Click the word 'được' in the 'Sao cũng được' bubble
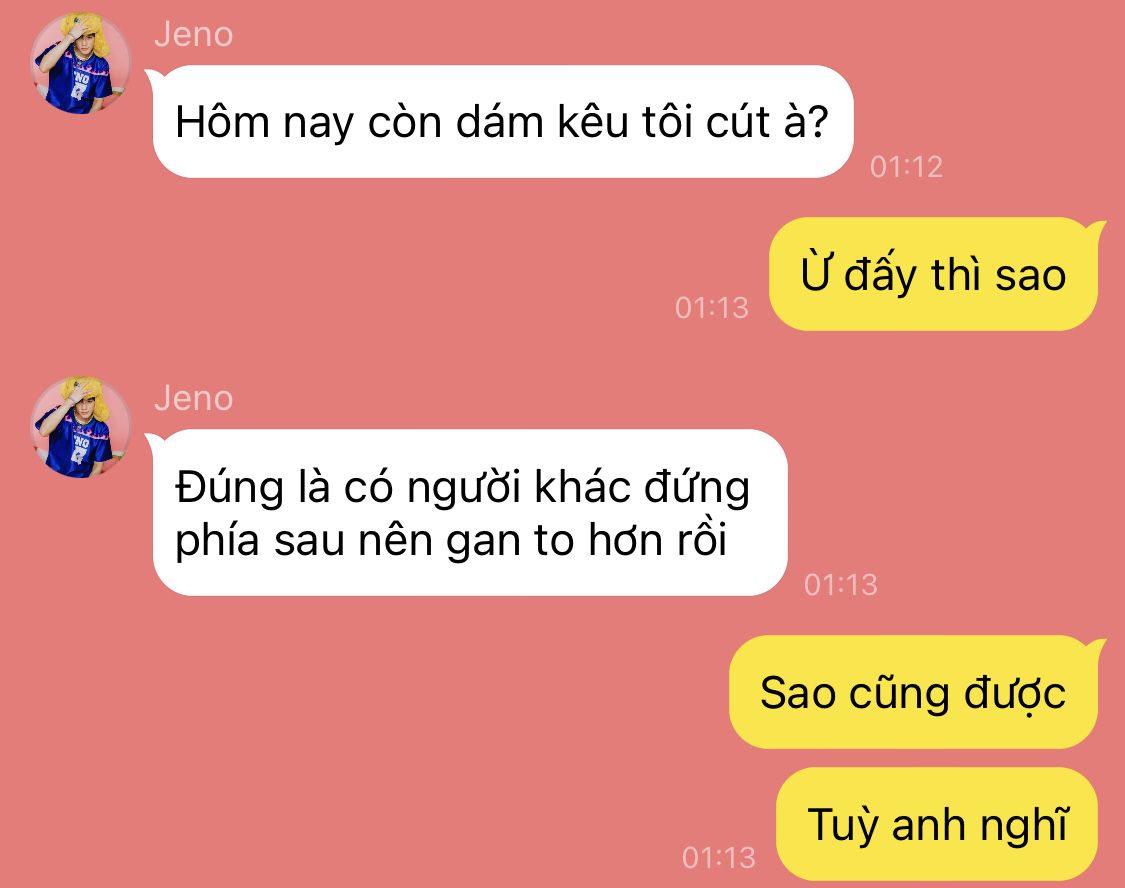Screen dimensions: 1125x888 pyautogui.click(x=1015, y=694)
